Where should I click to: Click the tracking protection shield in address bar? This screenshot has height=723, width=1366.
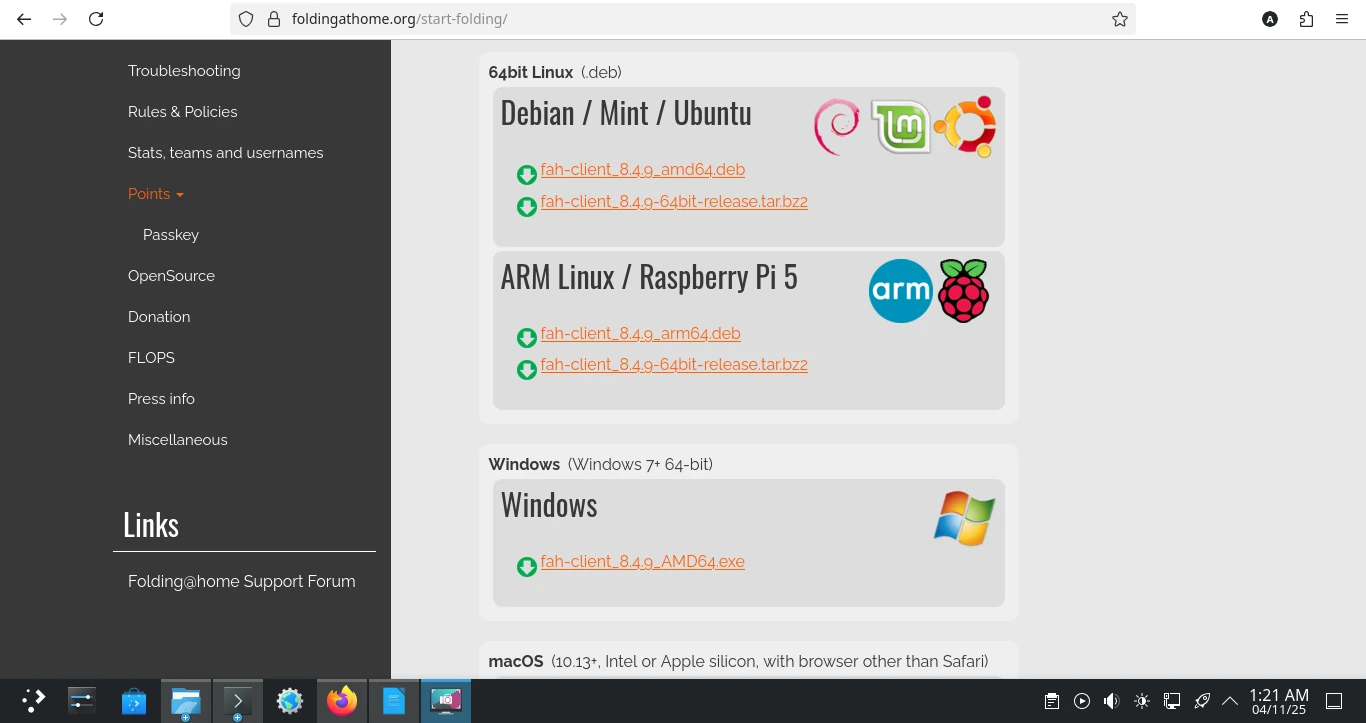tap(245, 18)
